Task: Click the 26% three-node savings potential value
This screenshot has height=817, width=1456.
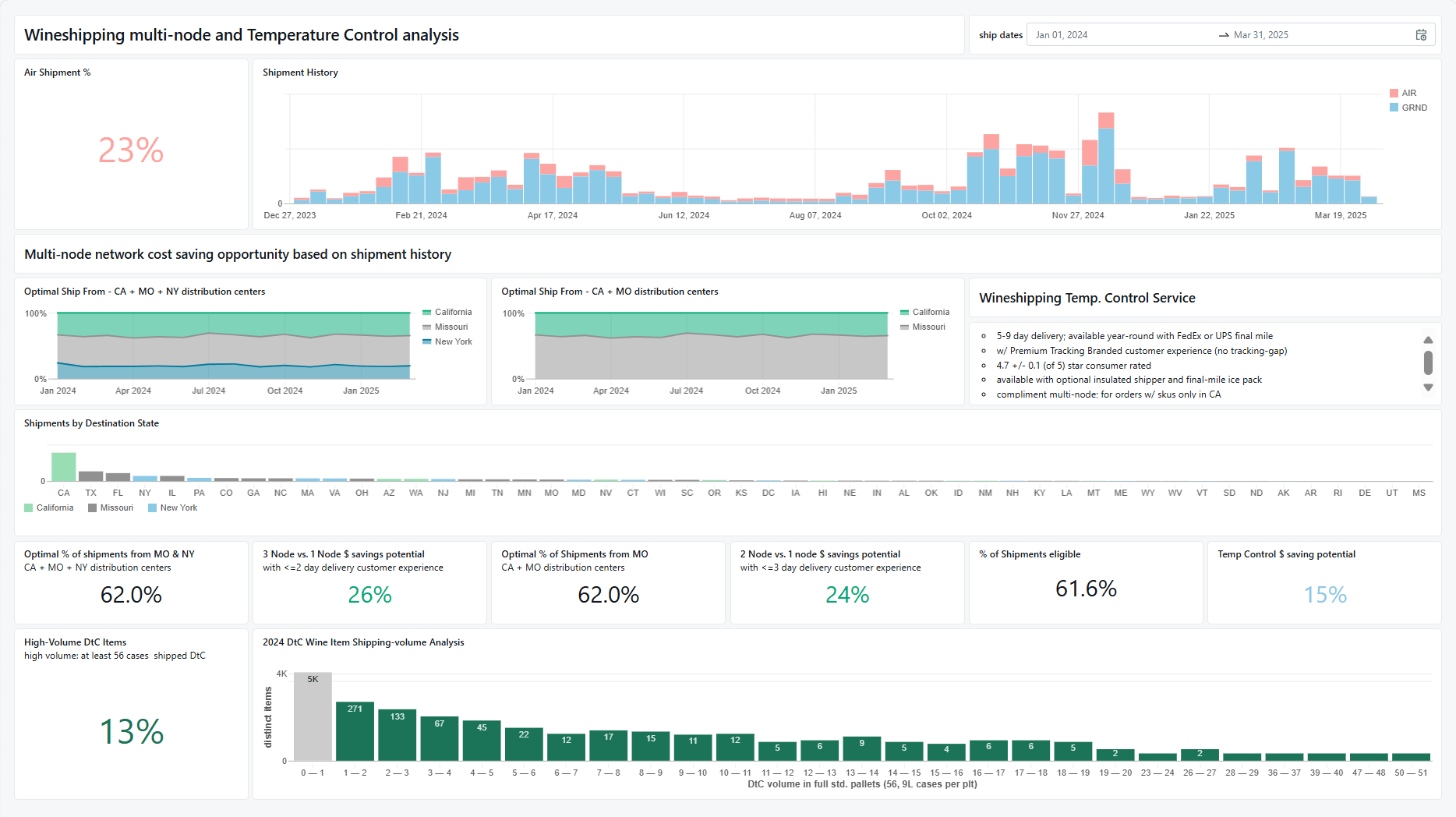Action: pyautogui.click(x=369, y=595)
